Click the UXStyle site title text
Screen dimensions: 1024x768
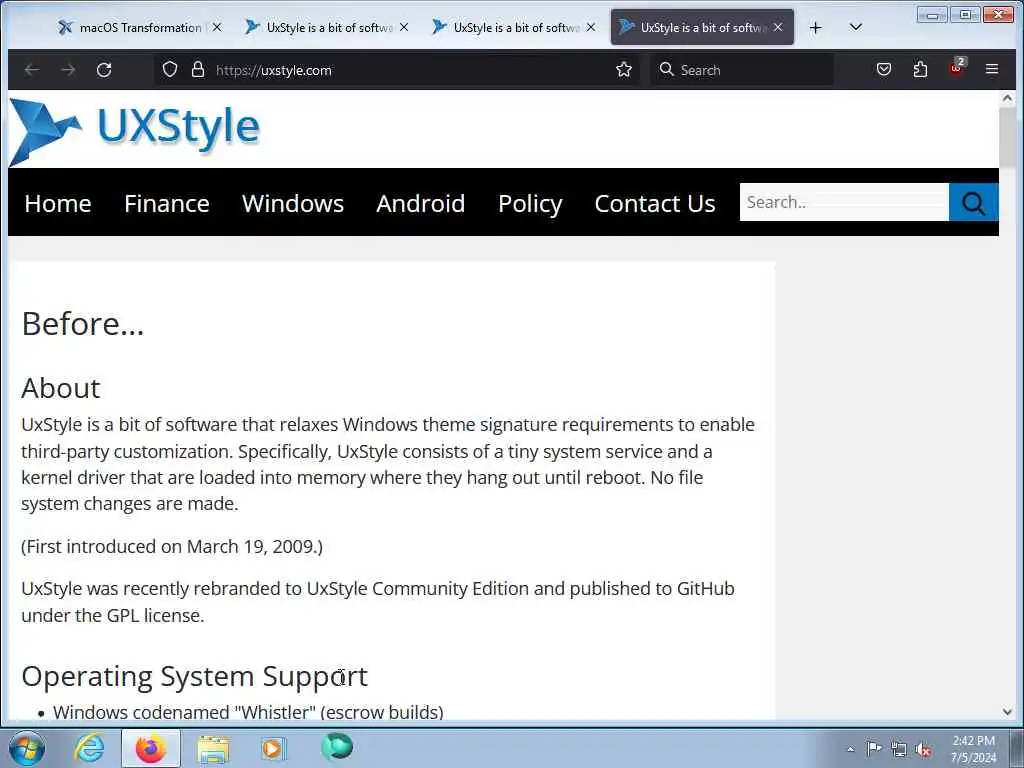(x=178, y=127)
